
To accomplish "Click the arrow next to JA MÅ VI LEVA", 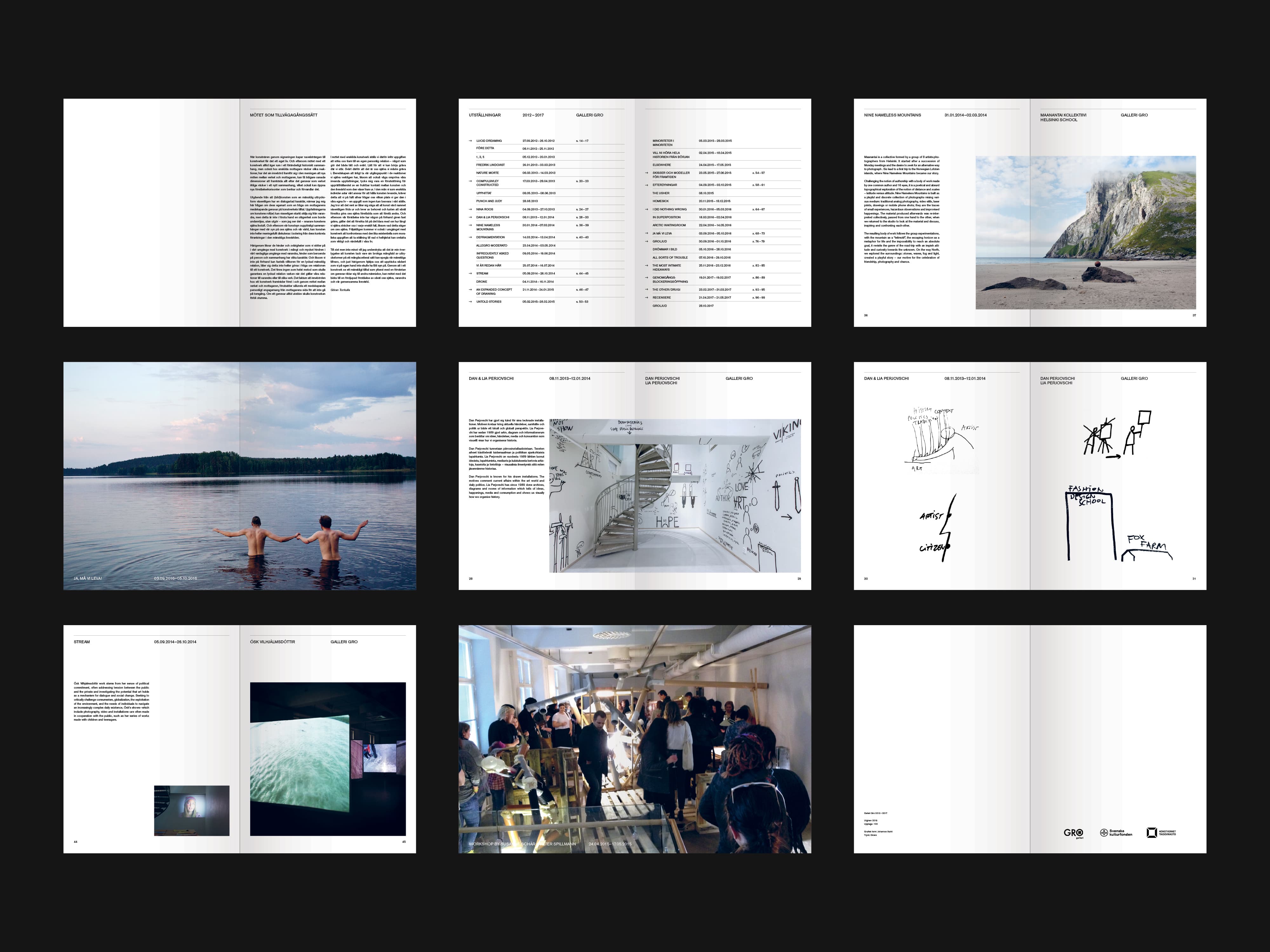I will click(646, 234).
